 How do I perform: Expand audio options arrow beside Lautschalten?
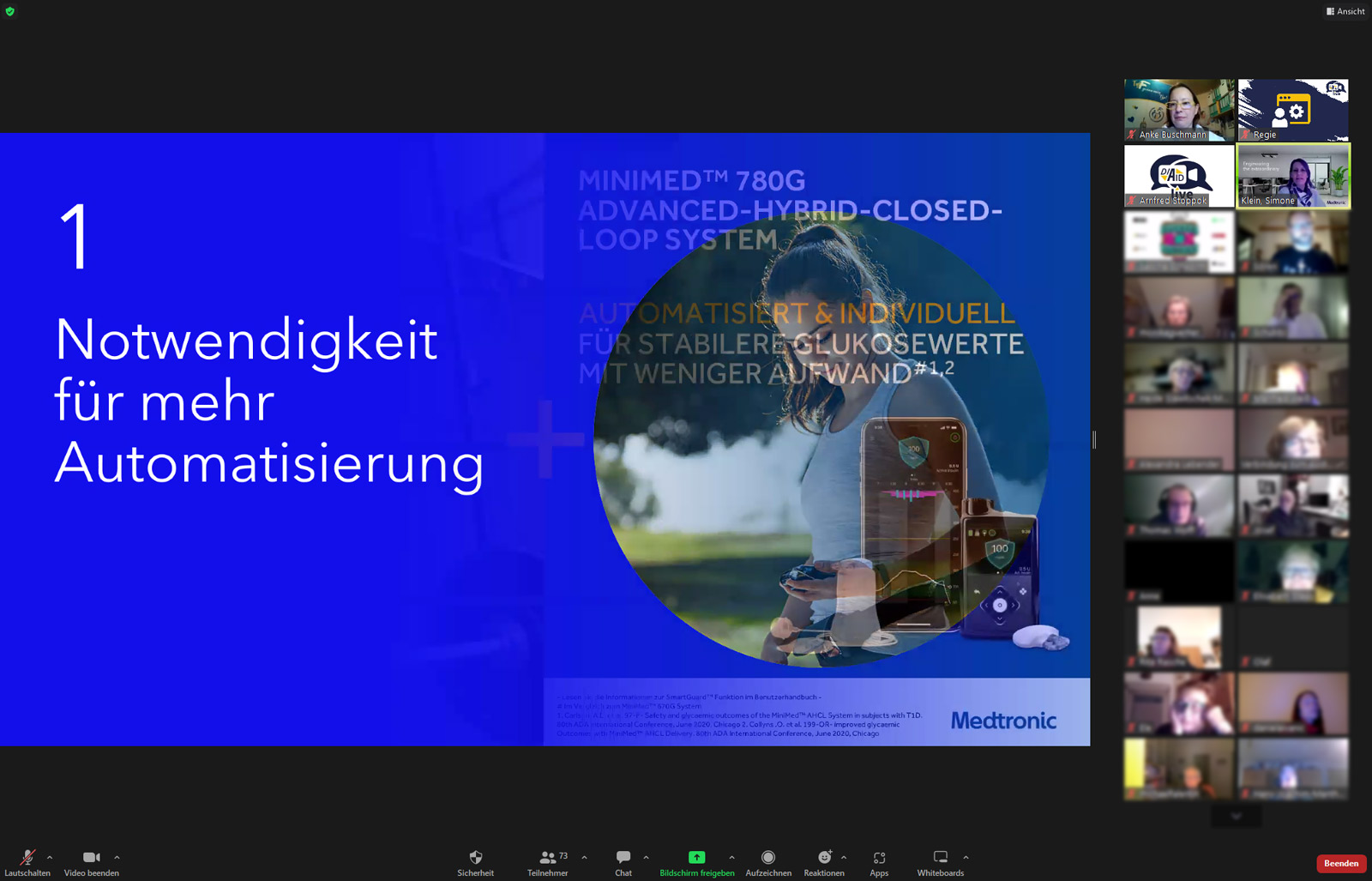[x=50, y=857]
